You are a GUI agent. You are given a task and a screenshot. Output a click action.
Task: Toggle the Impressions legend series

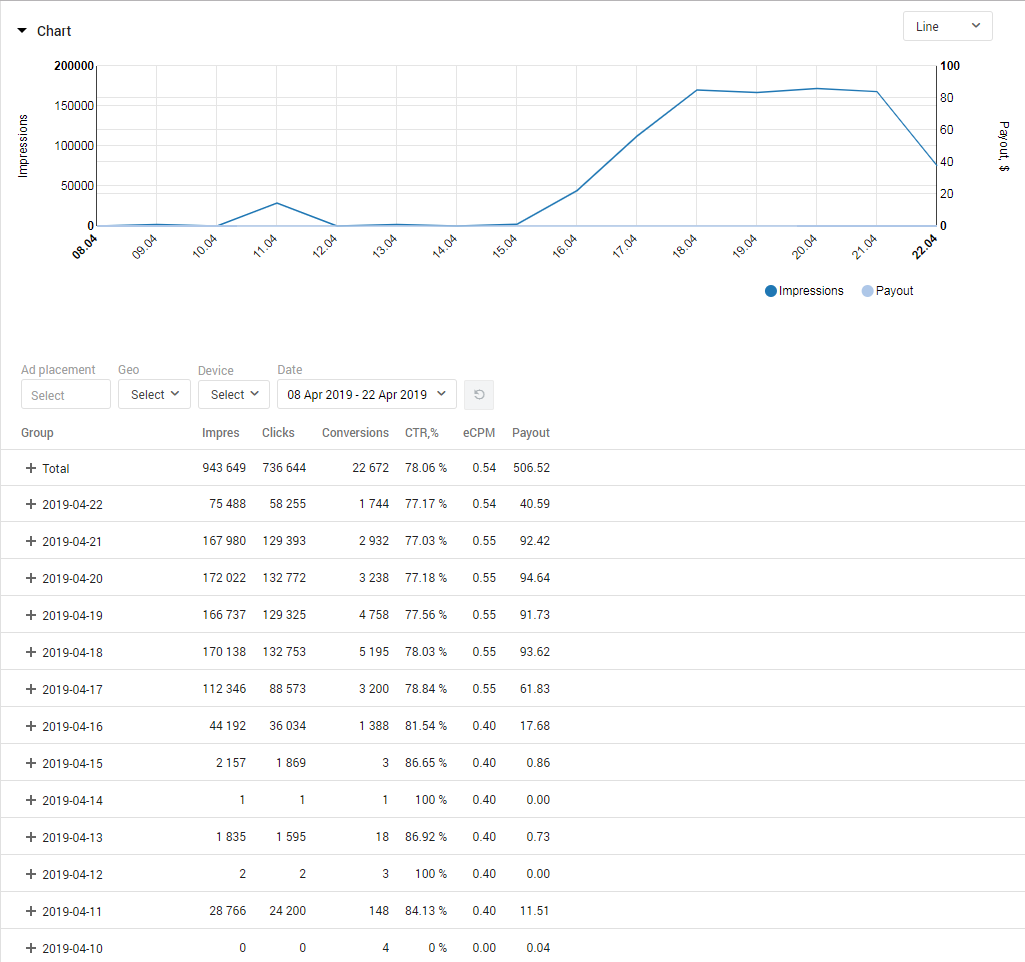(x=804, y=291)
